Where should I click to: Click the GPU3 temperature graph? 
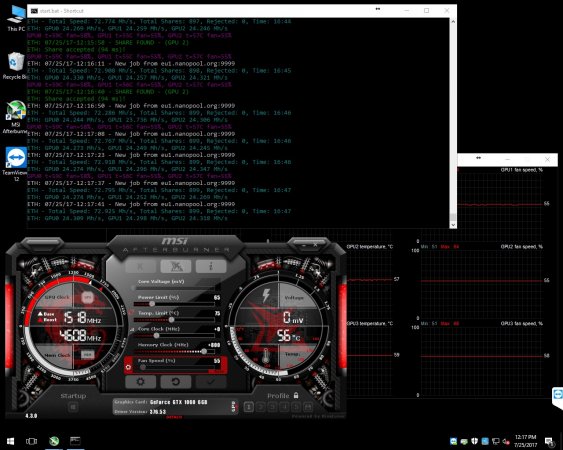point(369,361)
